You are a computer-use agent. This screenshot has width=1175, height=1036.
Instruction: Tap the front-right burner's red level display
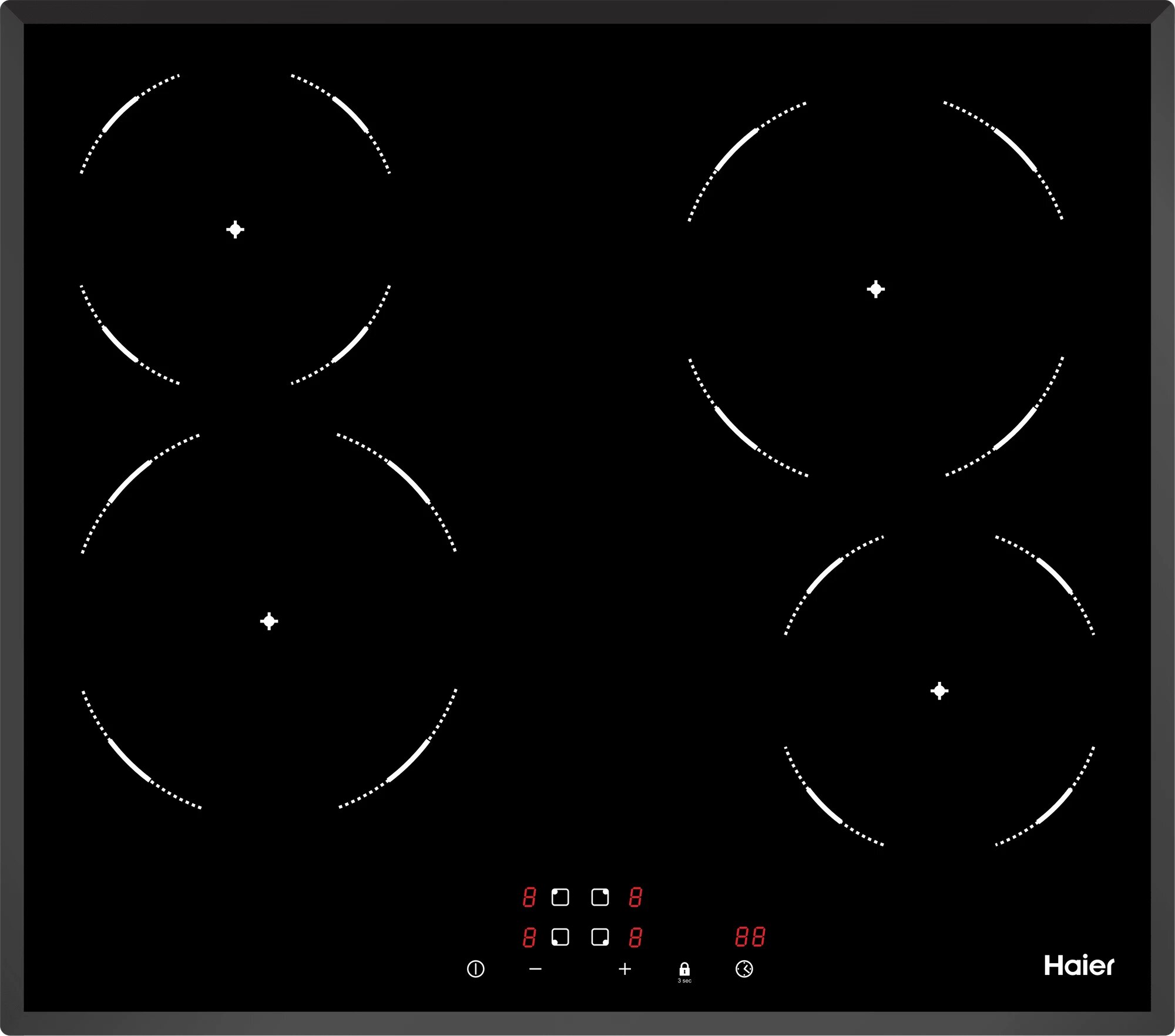click(635, 937)
